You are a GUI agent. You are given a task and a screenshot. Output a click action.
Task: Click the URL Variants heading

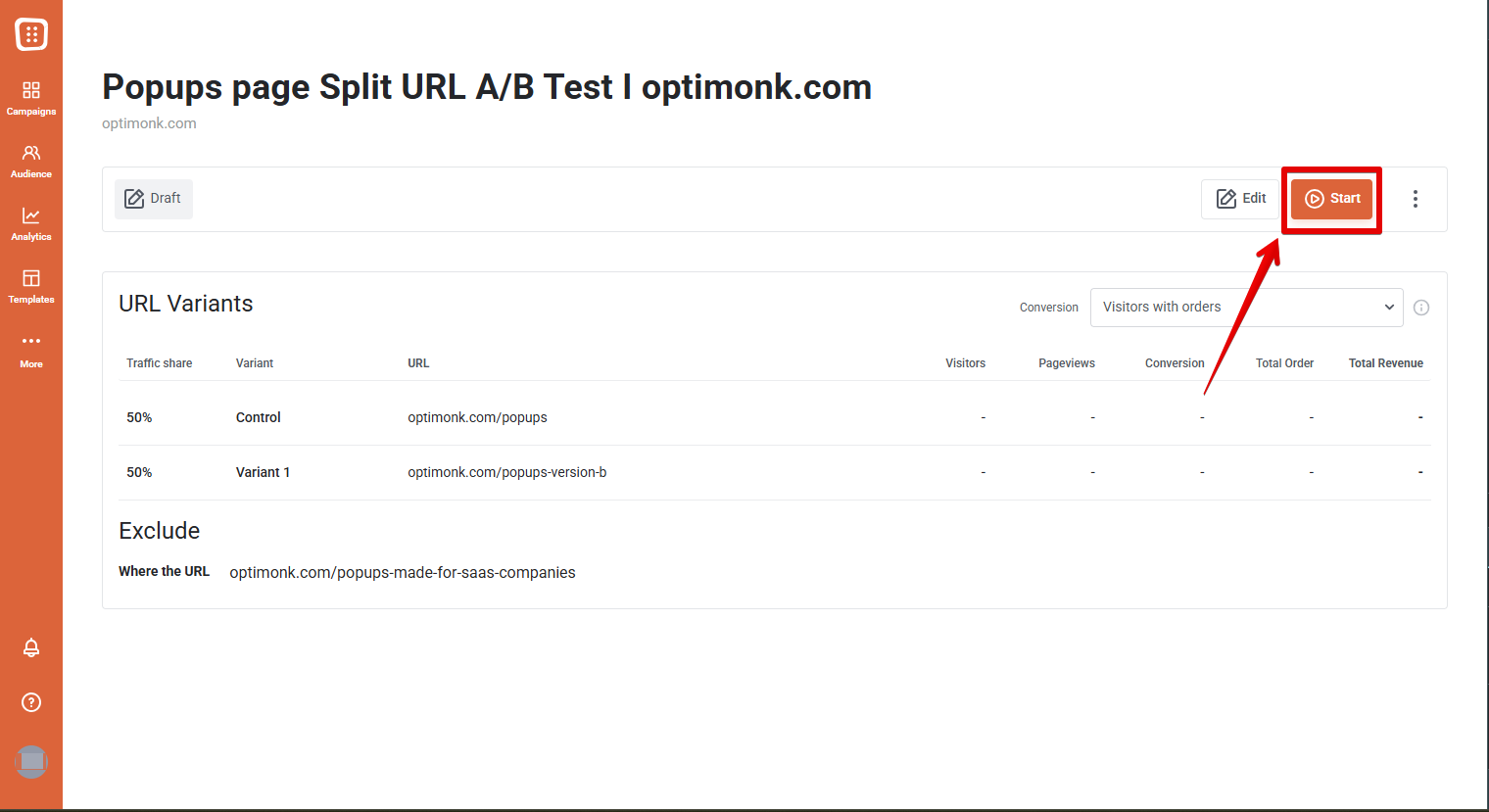point(186,304)
